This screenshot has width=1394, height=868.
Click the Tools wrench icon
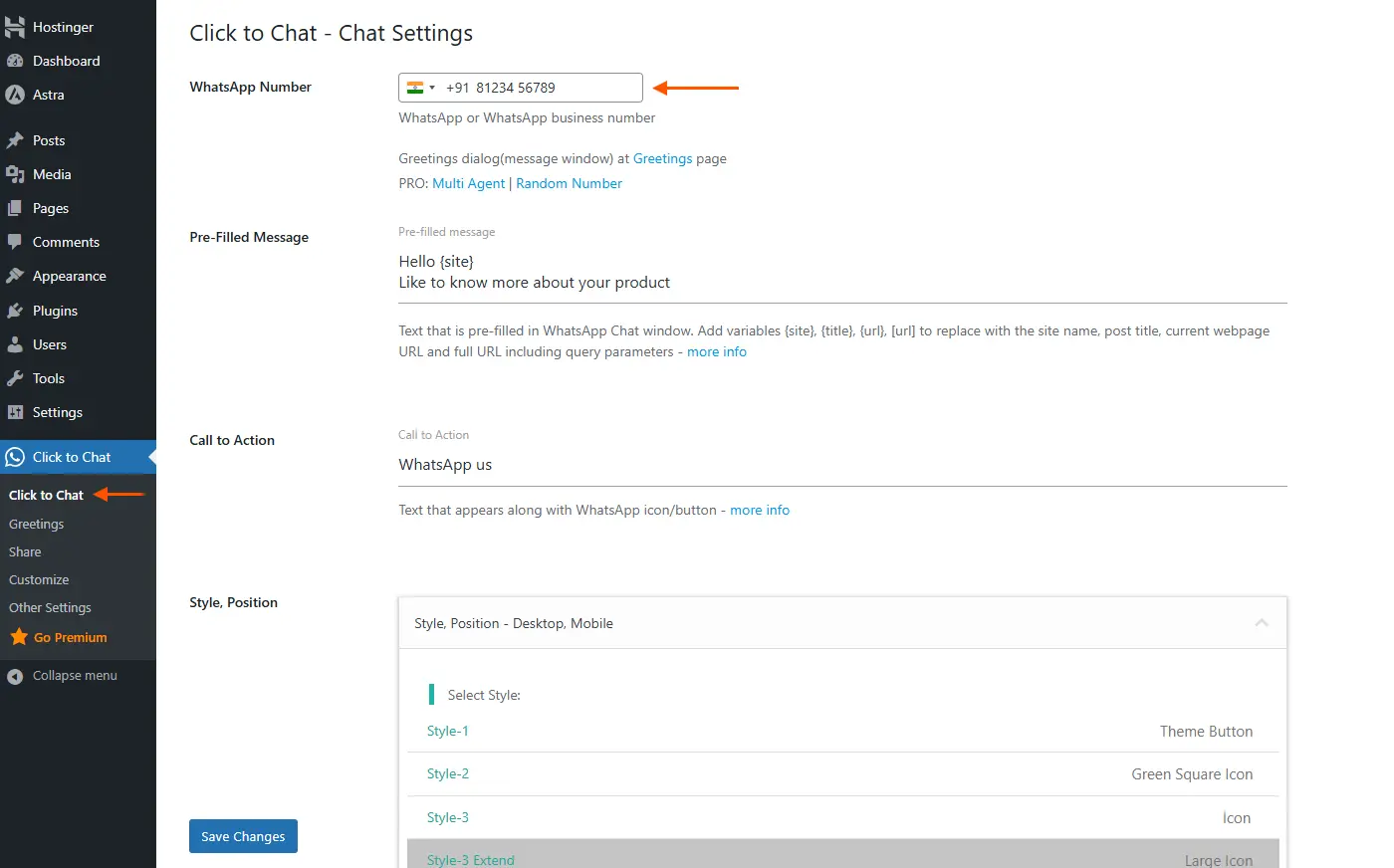(x=15, y=378)
